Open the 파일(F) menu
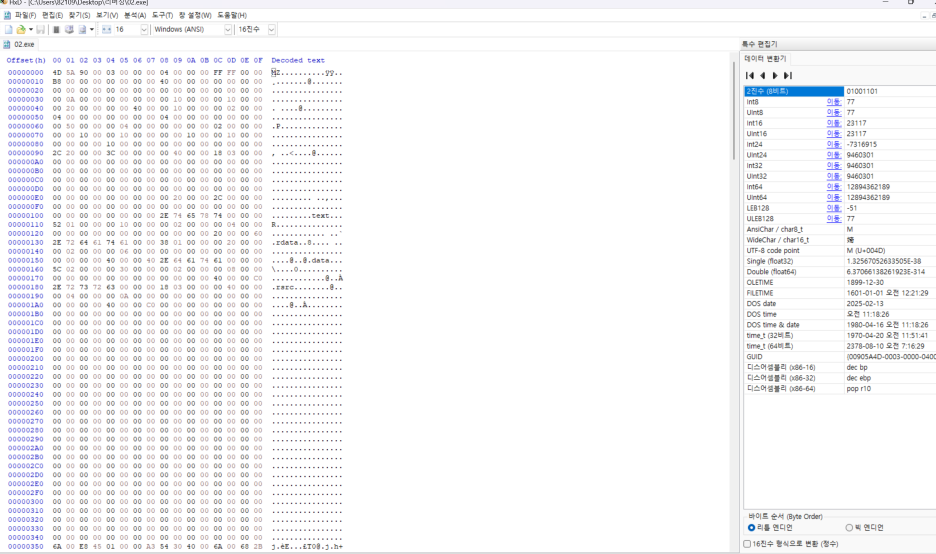936x554 pixels. point(25,15)
